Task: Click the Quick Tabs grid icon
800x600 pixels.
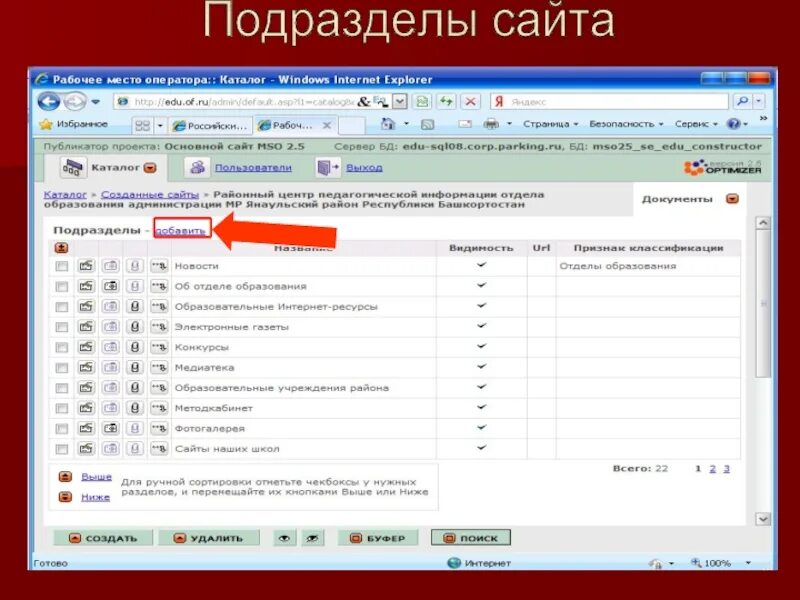Action: pyautogui.click(x=142, y=125)
